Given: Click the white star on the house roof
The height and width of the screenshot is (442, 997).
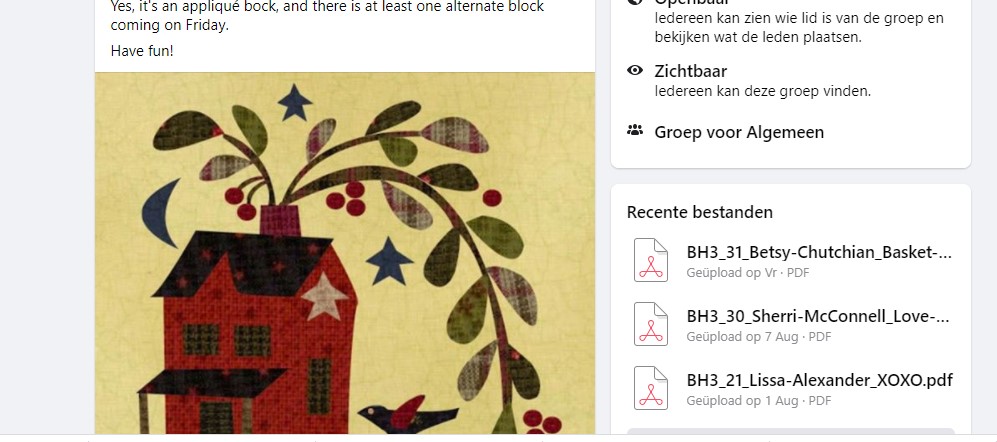Looking at the screenshot, I should click(324, 296).
